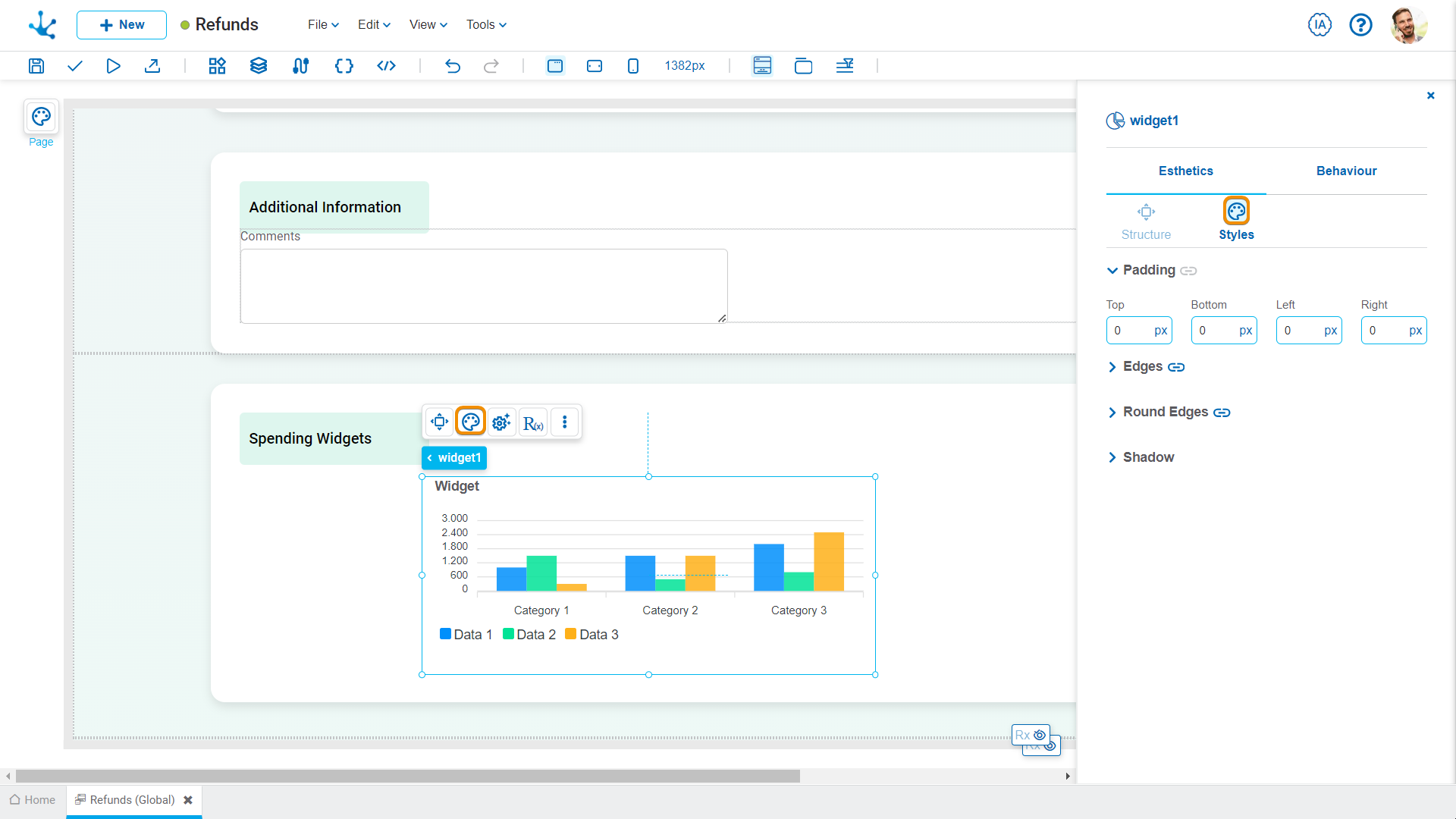Open the IA assistant icon
Image resolution: width=1456 pixels, height=819 pixels.
point(1319,25)
